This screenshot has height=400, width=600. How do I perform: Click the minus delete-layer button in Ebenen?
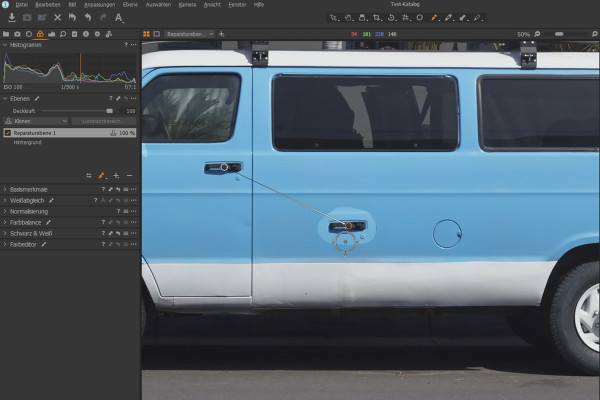(x=129, y=176)
